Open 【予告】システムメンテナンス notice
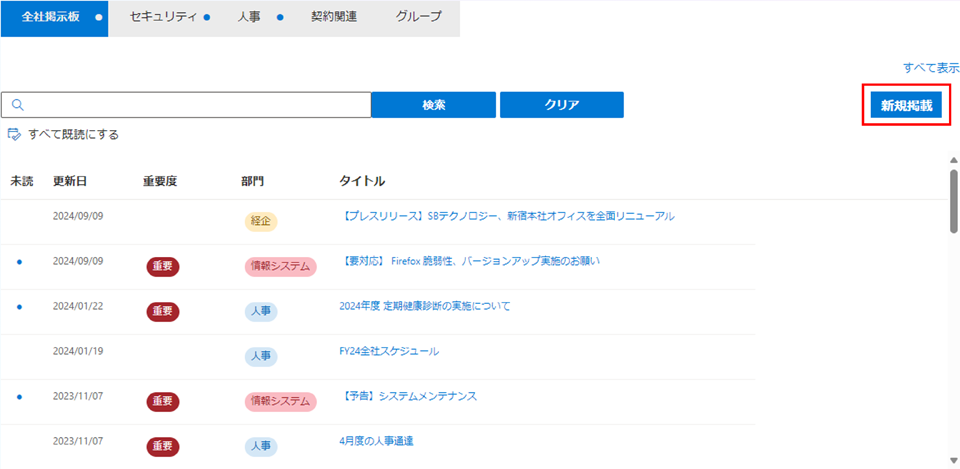This screenshot has width=960, height=469. [x=408, y=396]
